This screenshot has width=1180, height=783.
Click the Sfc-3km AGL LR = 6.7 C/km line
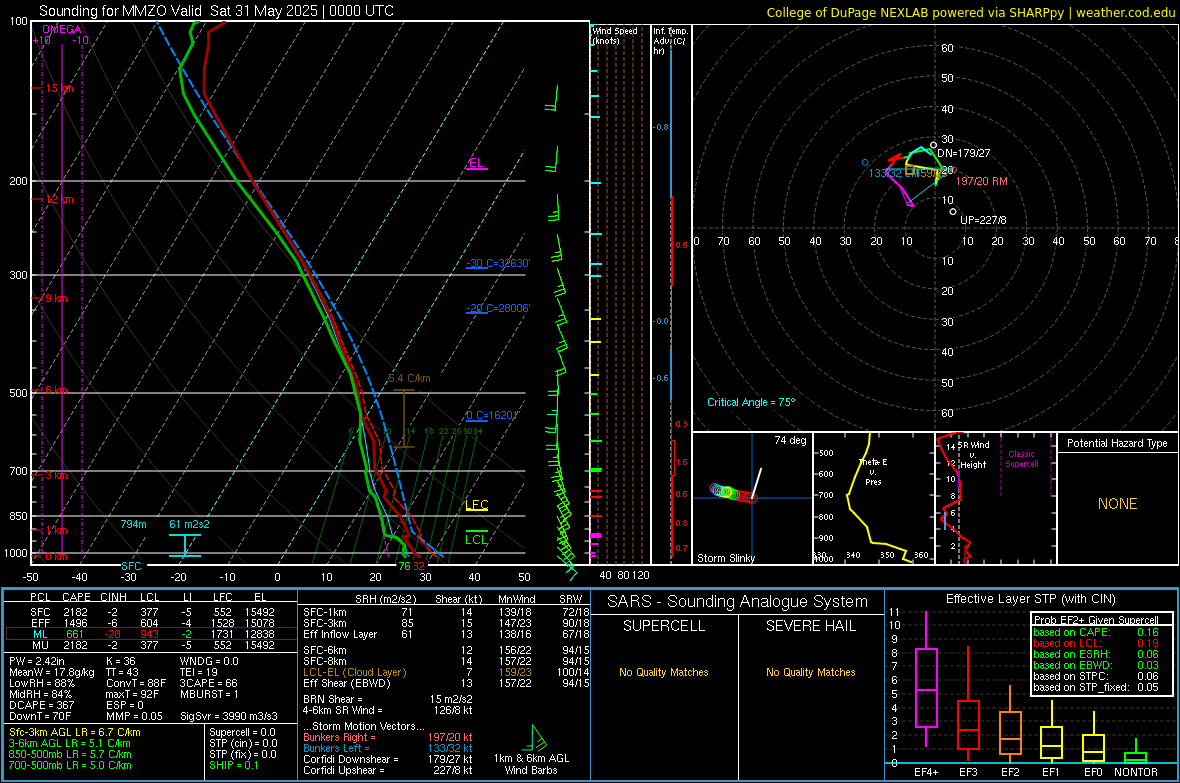75,732
